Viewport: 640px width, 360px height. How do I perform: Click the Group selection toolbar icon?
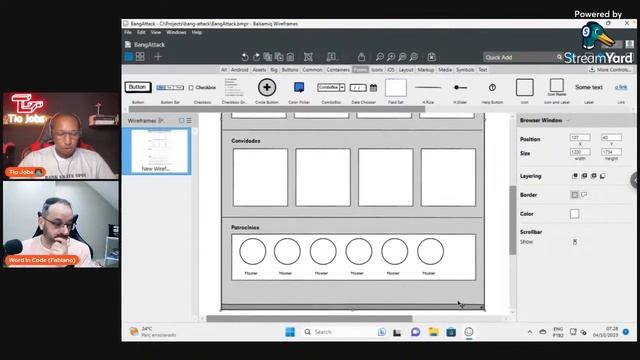(x=308, y=57)
